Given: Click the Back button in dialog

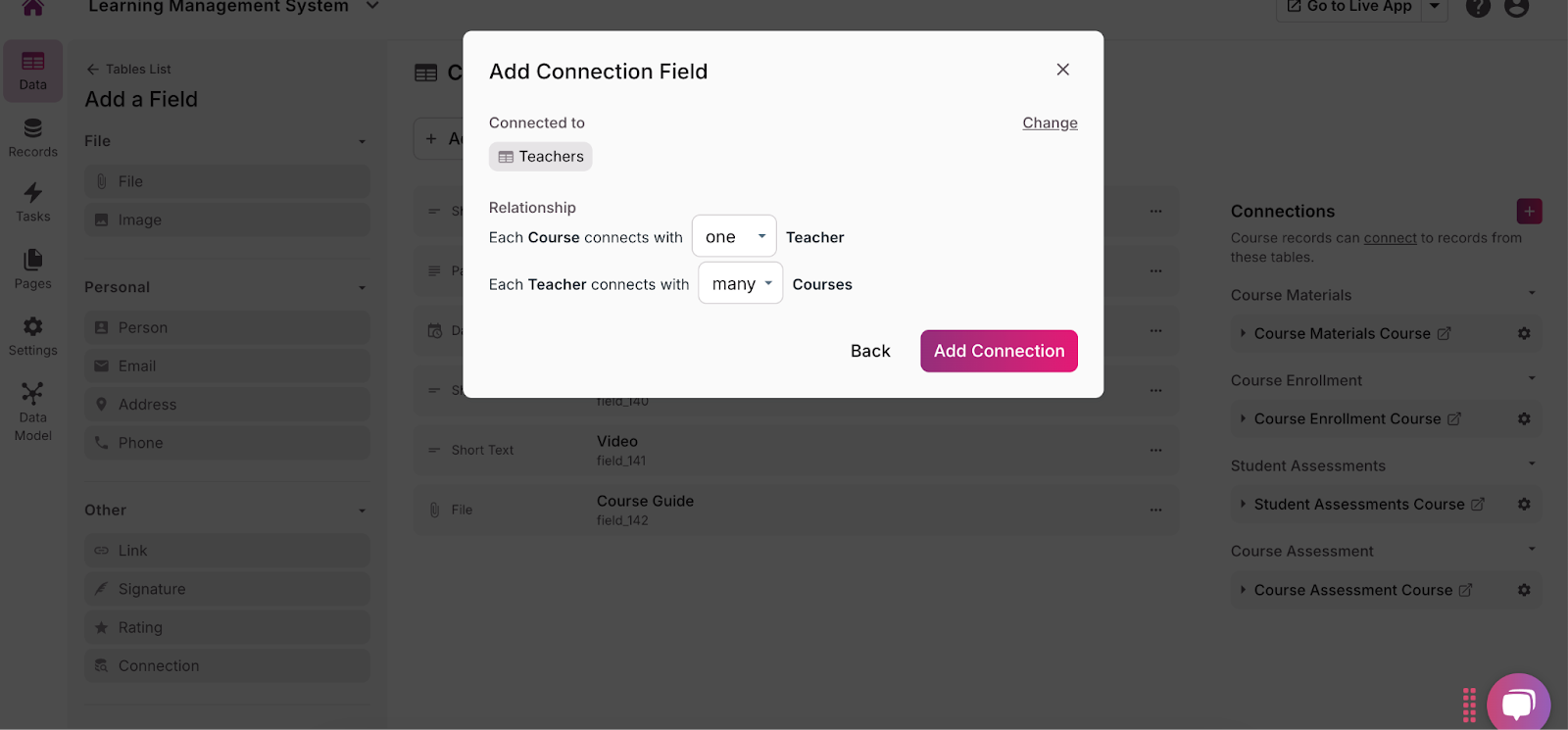Looking at the screenshot, I should point(870,351).
